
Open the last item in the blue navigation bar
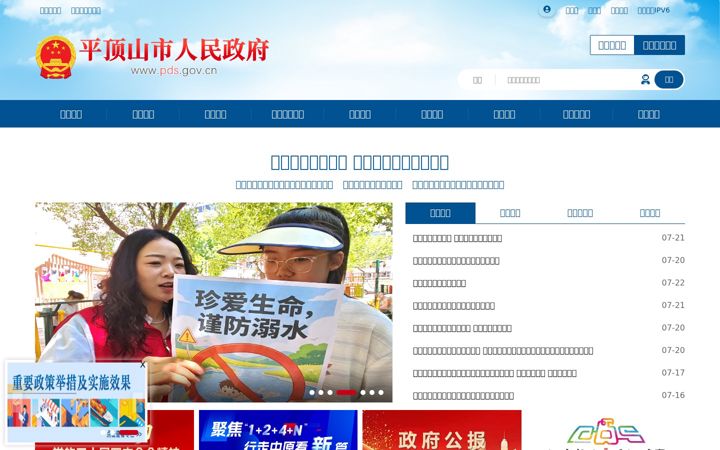click(648, 114)
